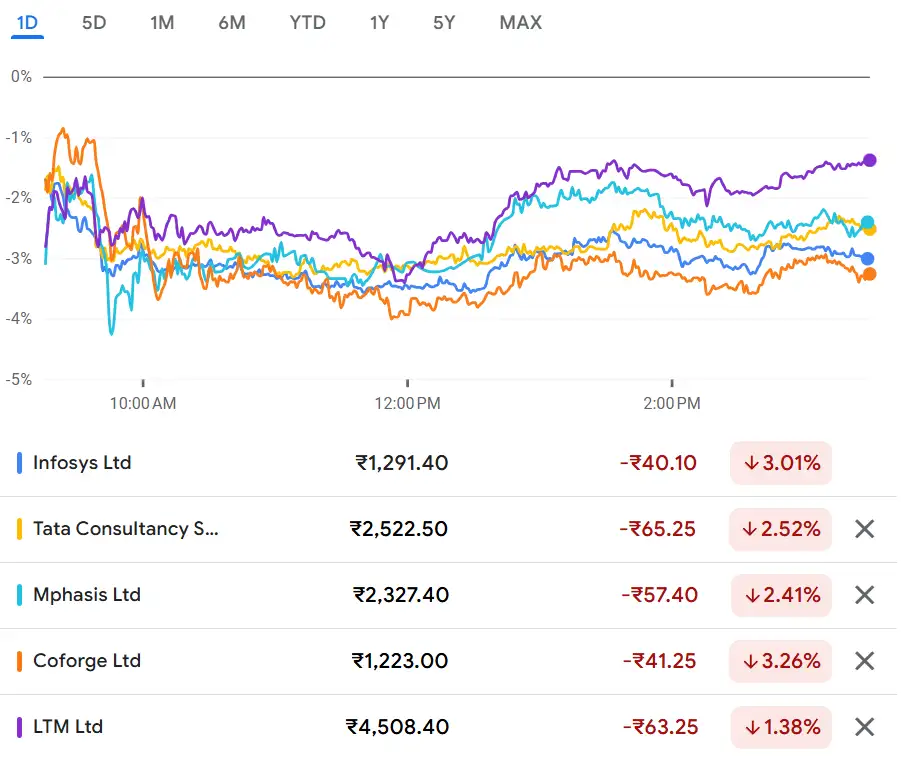Click the orange Coforge endpoint dot on chart
Image resolution: width=901 pixels, height=757 pixels.
[x=869, y=274]
